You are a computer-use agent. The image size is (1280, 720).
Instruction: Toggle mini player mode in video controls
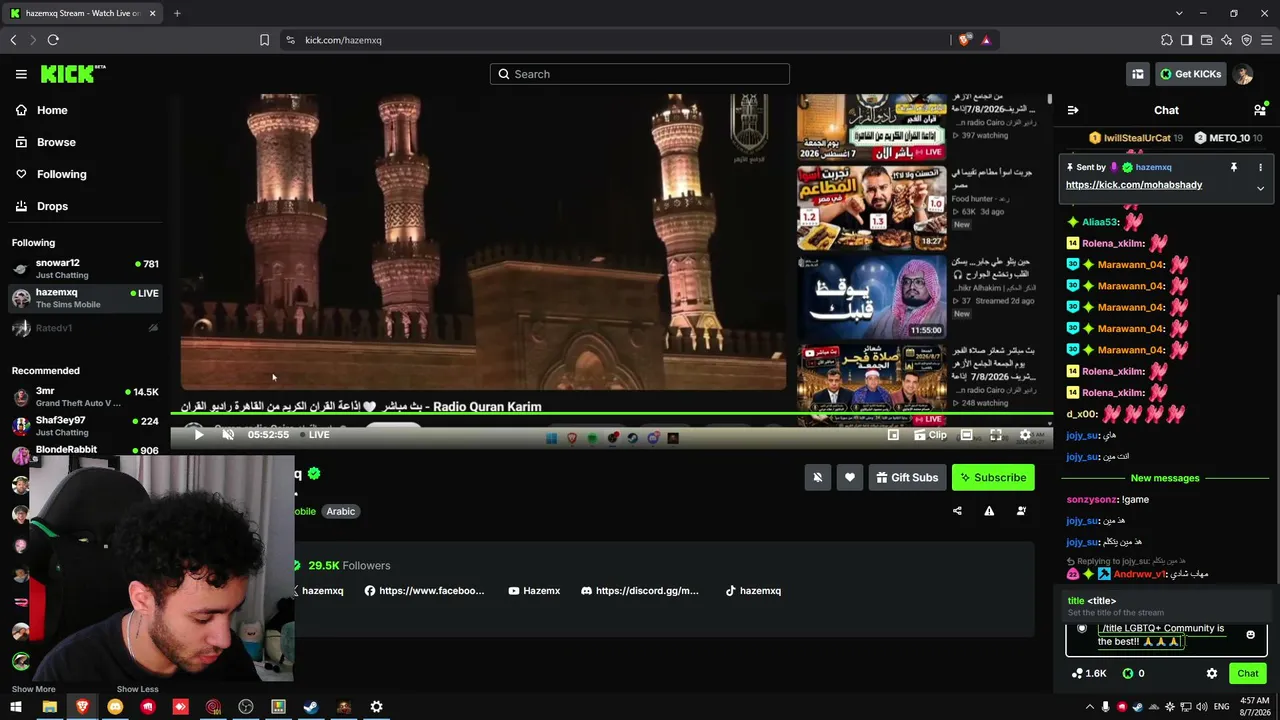click(x=893, y=435)
